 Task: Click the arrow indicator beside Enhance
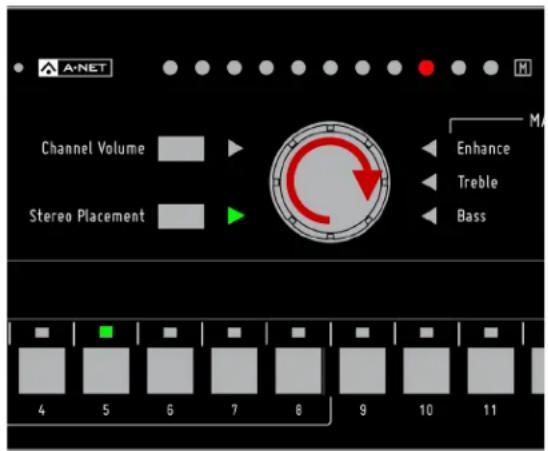click(429, 148)
